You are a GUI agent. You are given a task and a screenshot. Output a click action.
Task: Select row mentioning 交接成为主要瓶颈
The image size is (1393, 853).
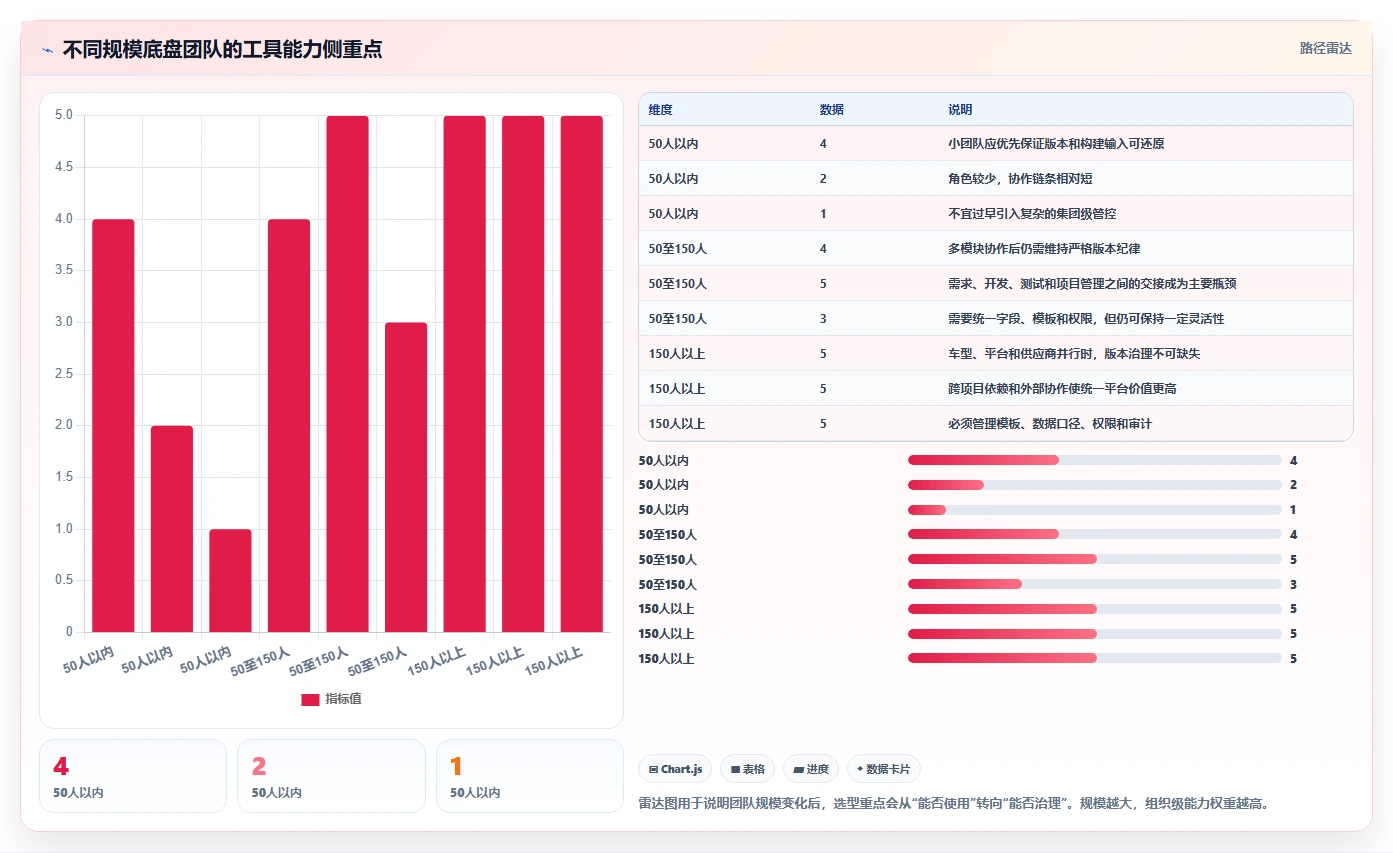(995, 284)
